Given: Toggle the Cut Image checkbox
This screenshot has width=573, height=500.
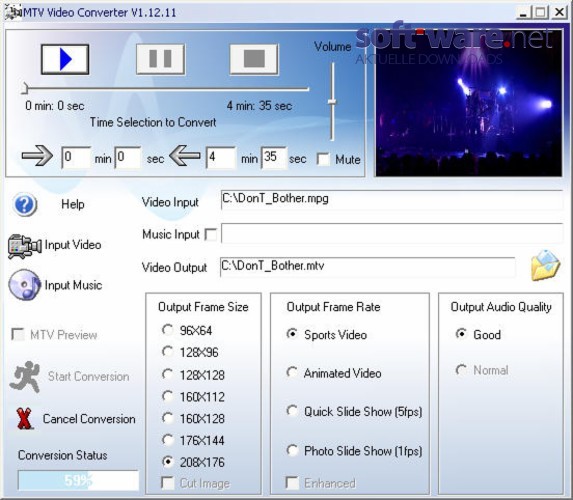Looking at the screenshot, I should point(167,483).
